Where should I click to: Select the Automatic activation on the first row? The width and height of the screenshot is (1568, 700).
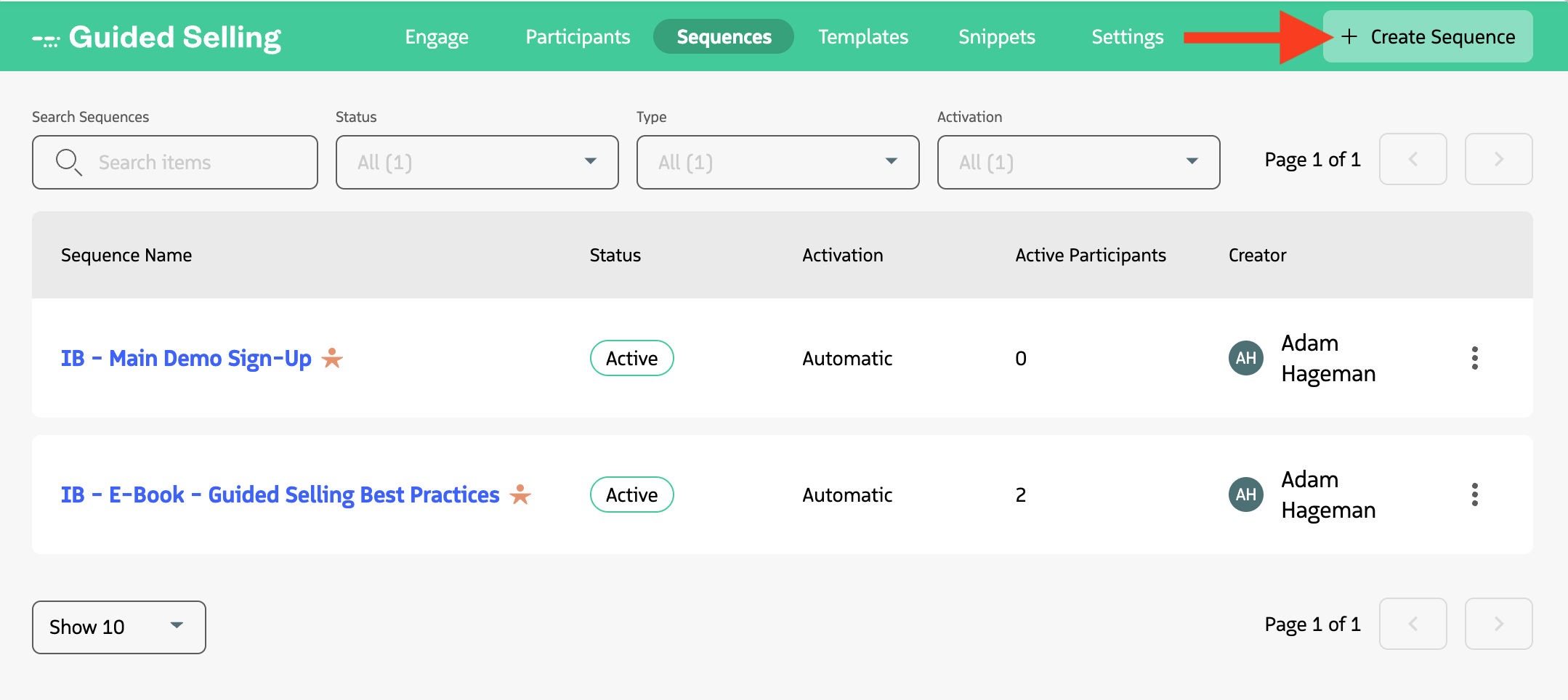pyautogui.click(x=846, y=357)
